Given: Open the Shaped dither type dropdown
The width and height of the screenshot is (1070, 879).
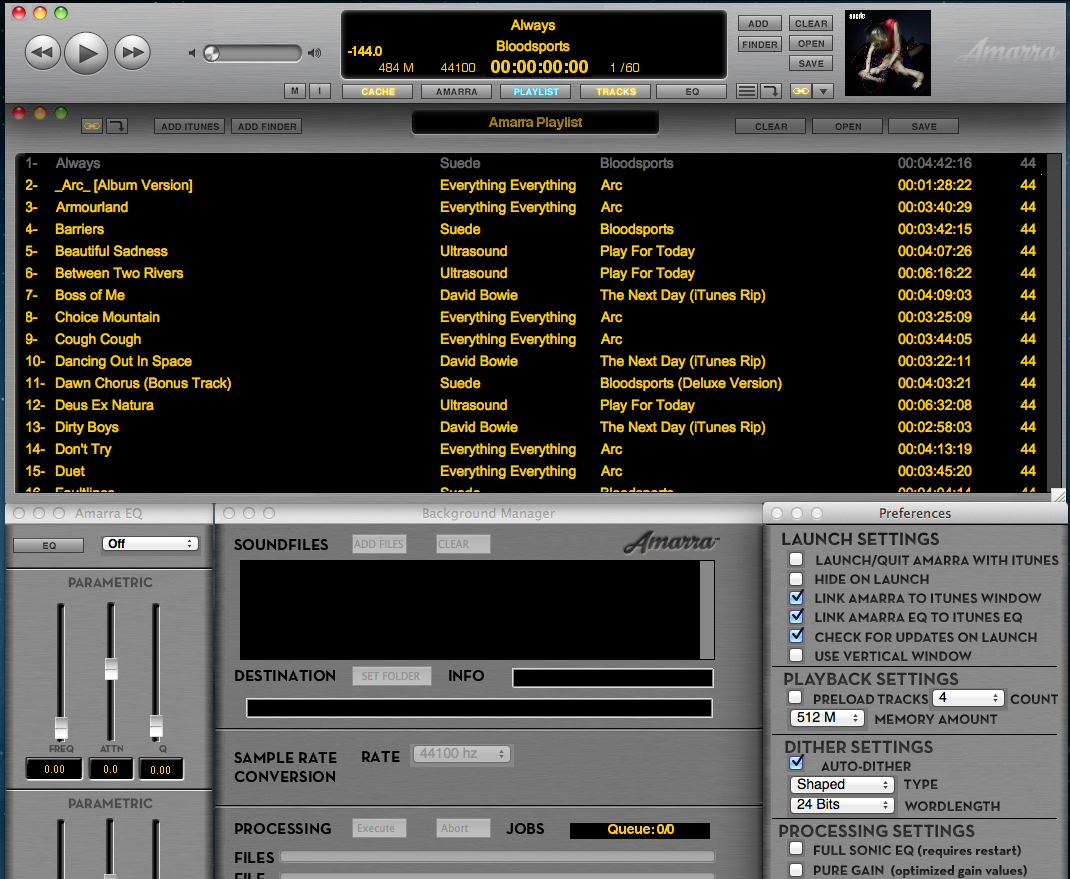Looking at the screenshot, I should (841, 785).
